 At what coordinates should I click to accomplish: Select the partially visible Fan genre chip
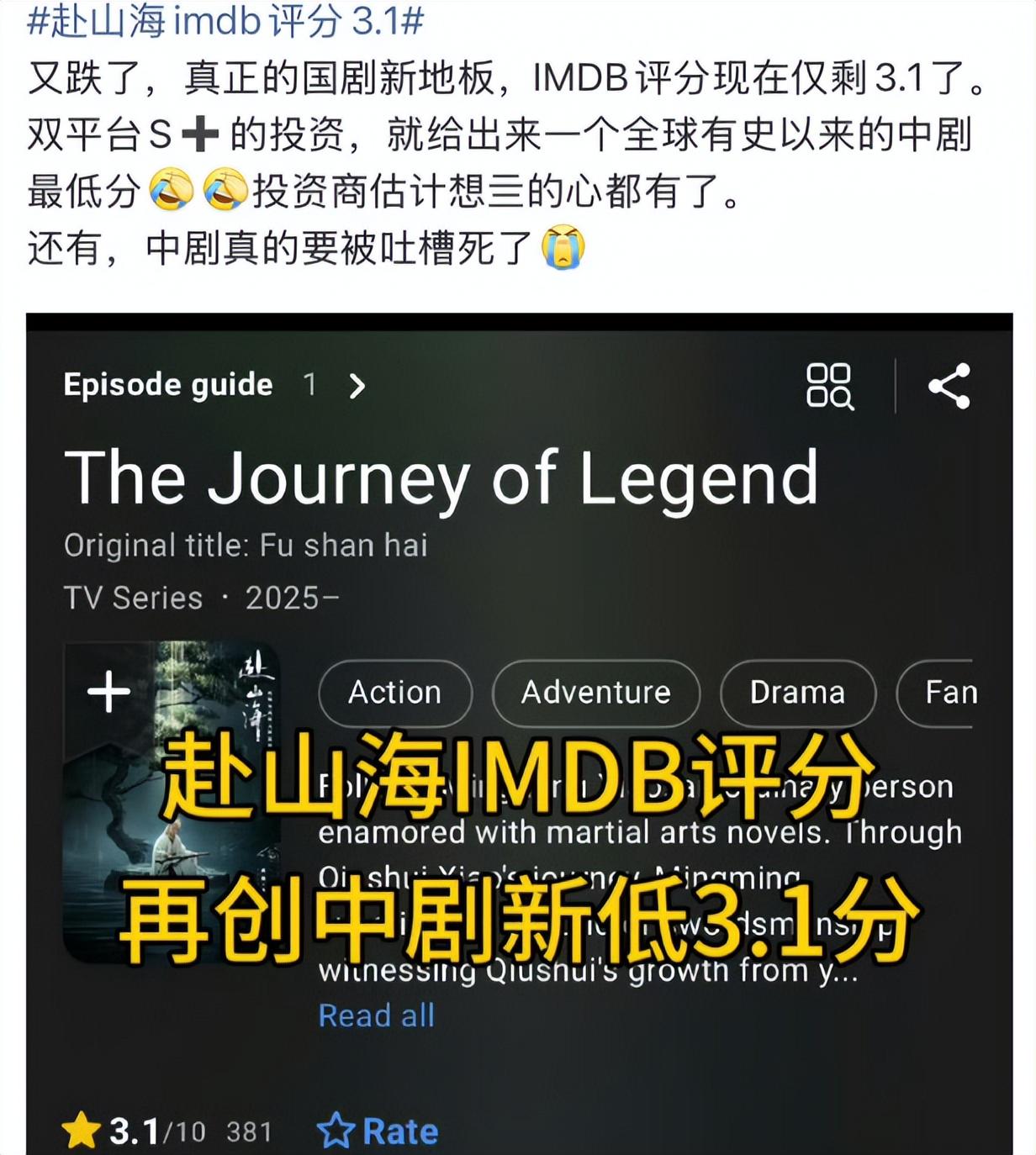coord(935,693)
